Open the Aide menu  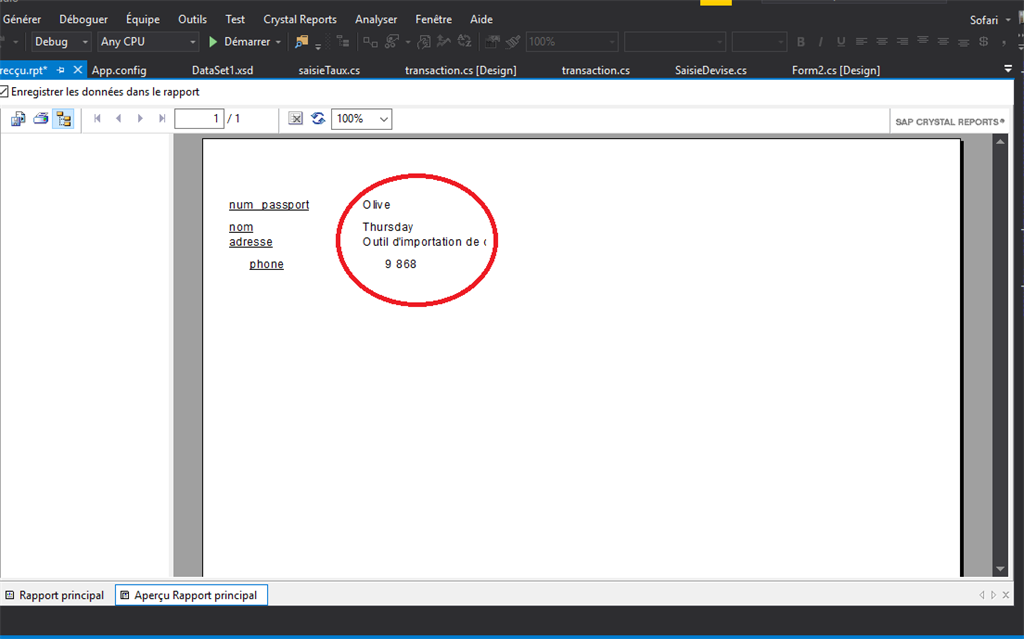[x=481, y=20]
